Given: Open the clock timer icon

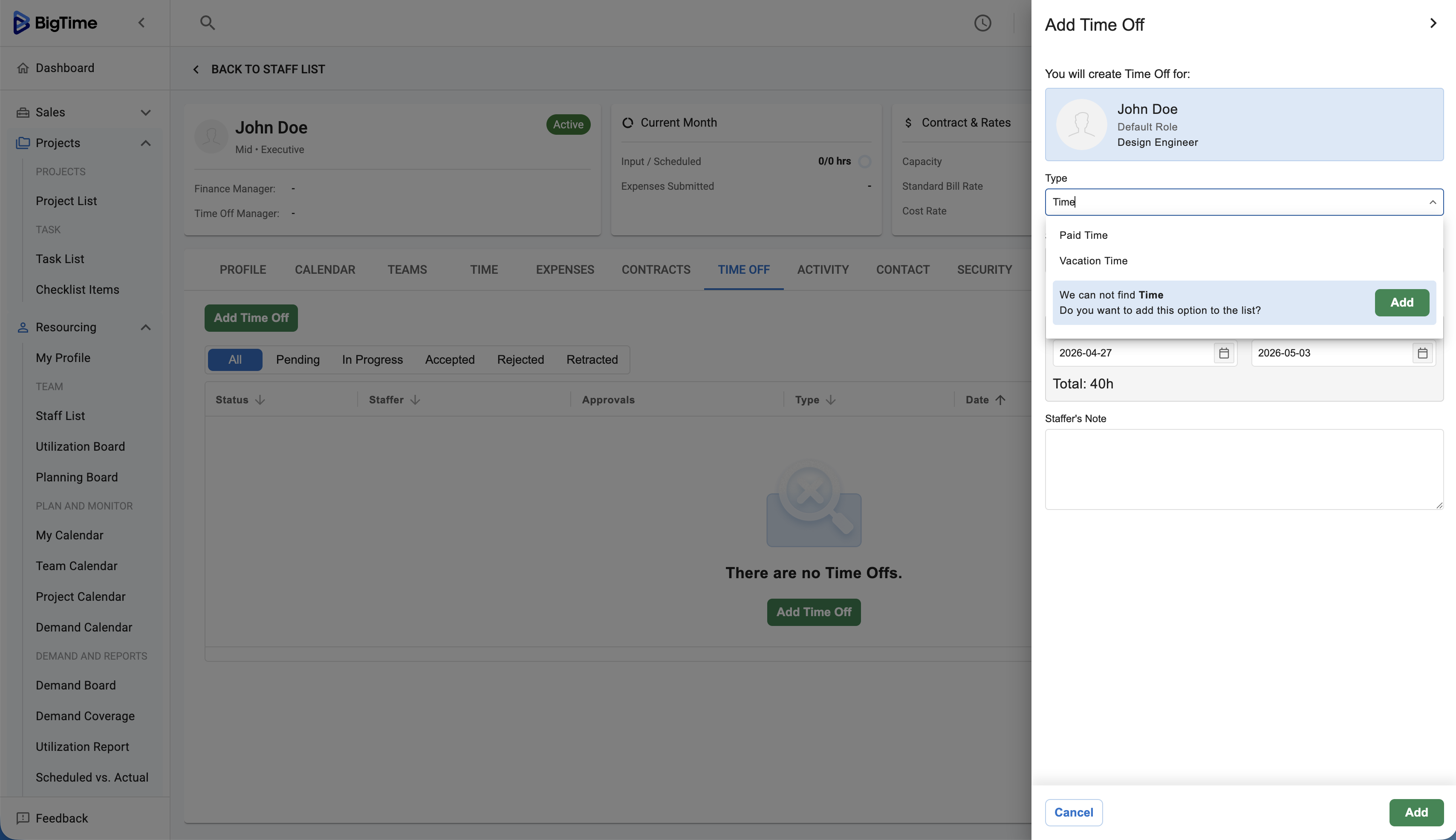Looking at the screenshot, I should click(x=982, y=23).
